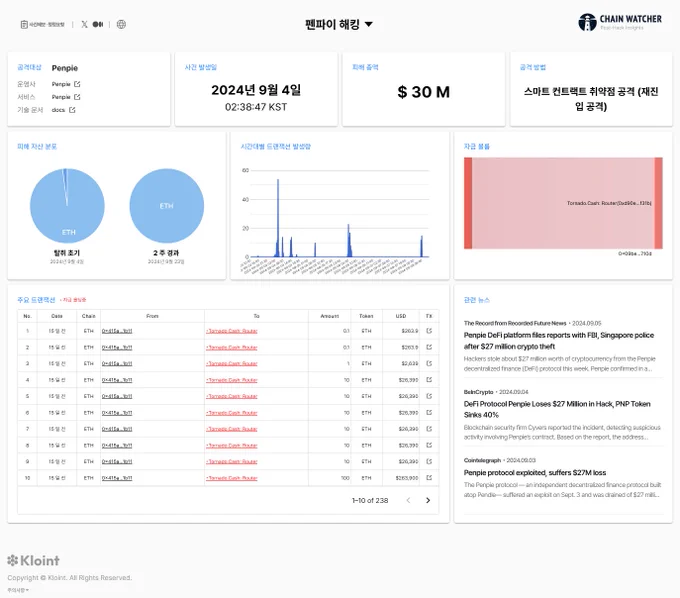Open the TX link icon in row 6
The height and width of the screenshot is (598, 680).
tap(429, 412)
